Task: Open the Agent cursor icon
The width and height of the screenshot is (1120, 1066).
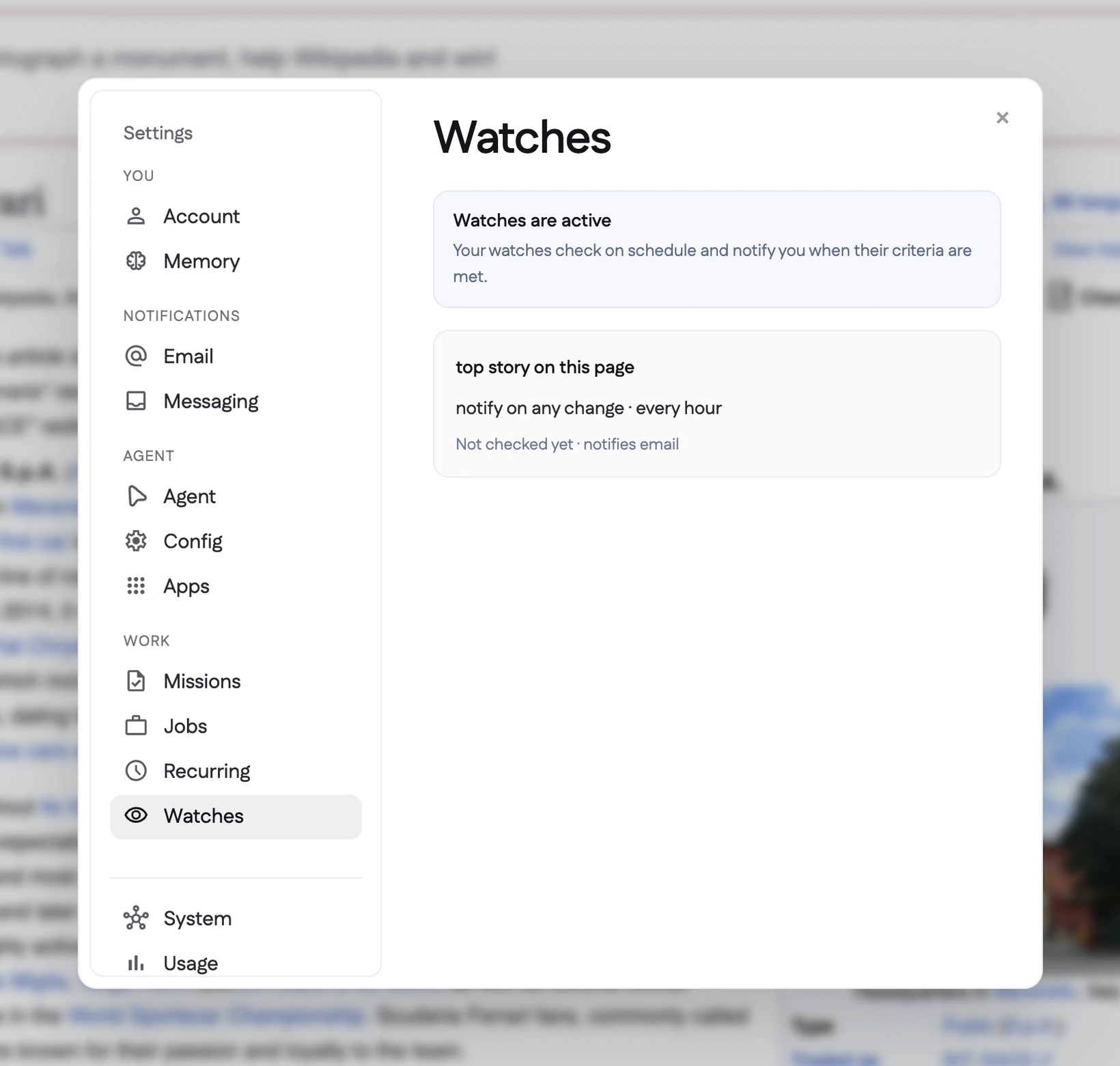Action: coord(137,496)
